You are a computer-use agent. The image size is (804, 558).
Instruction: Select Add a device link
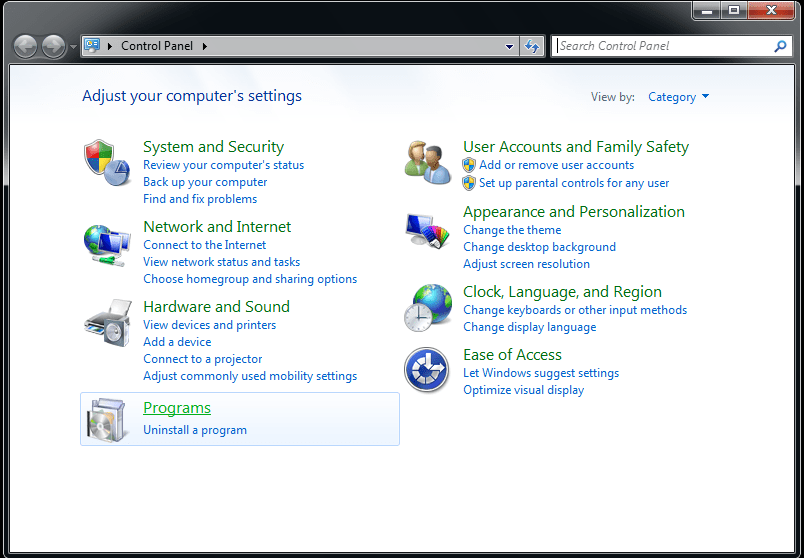click(177, 342)
